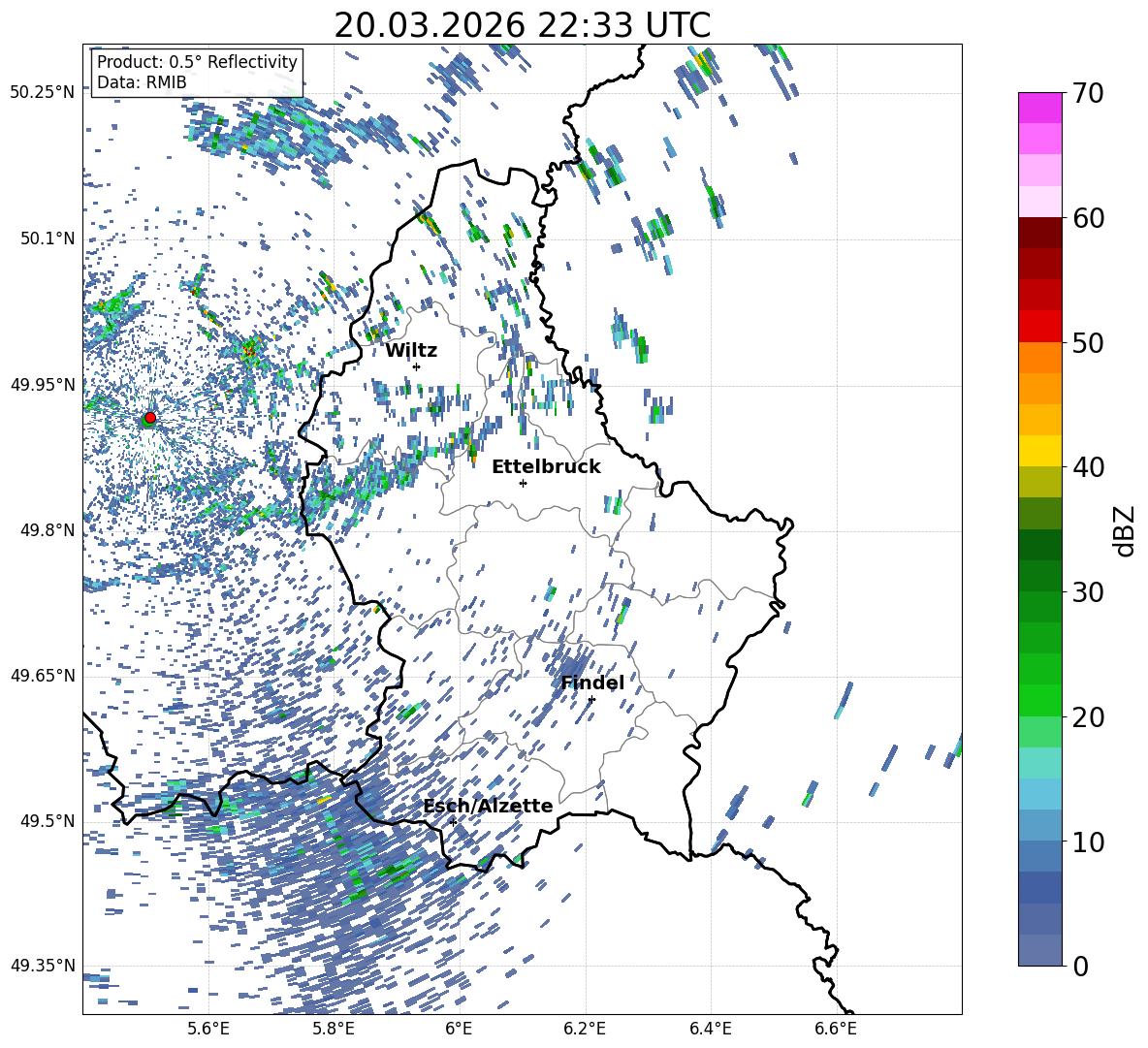Click the 50 colorbar tick value

click(1089, 342)
